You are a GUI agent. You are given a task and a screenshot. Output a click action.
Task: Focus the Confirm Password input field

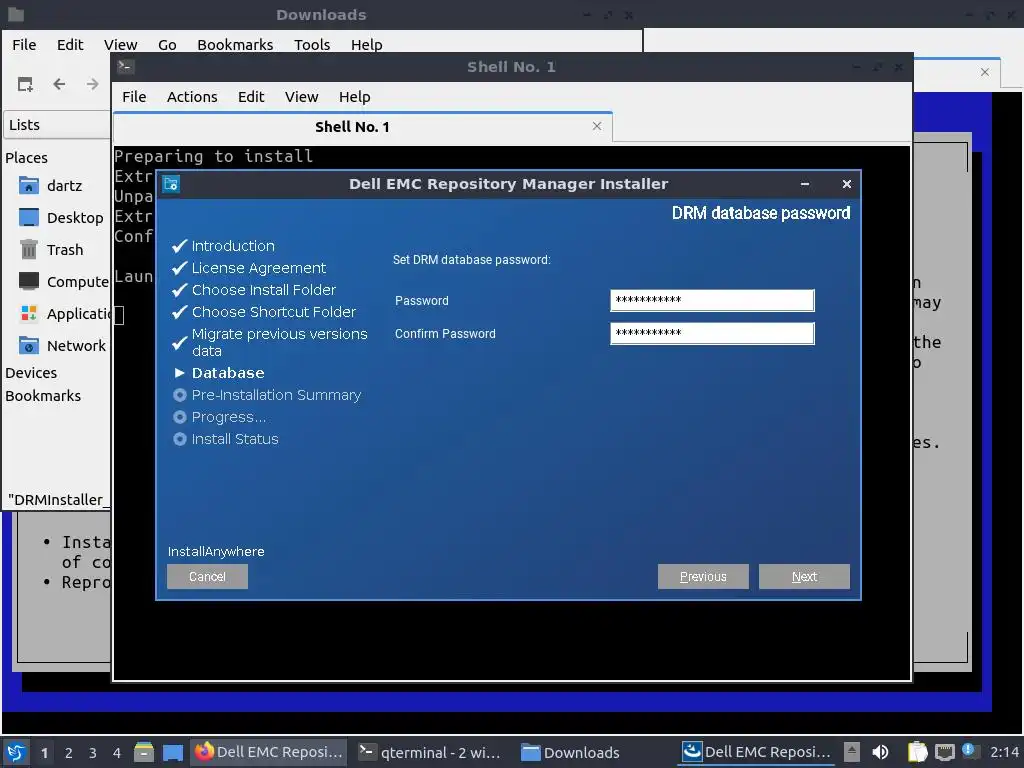point(712,333)
